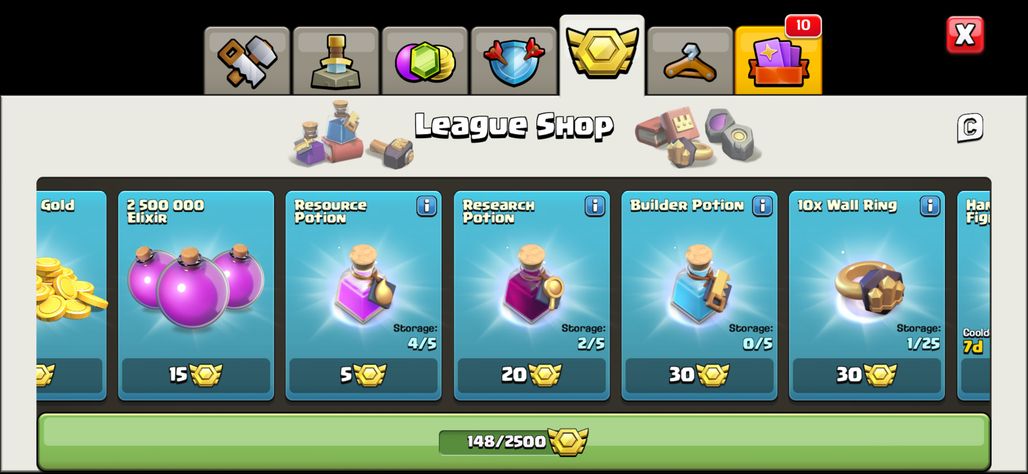Open the clothes hanger skins tab
Image resolution: width=1028 pixels, height=474 pixels.
pyautogui.click(x=690, y=61)
